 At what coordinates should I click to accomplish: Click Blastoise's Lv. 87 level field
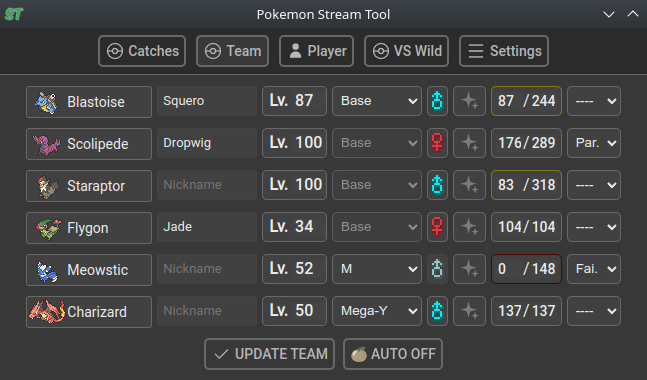[294, 101]
